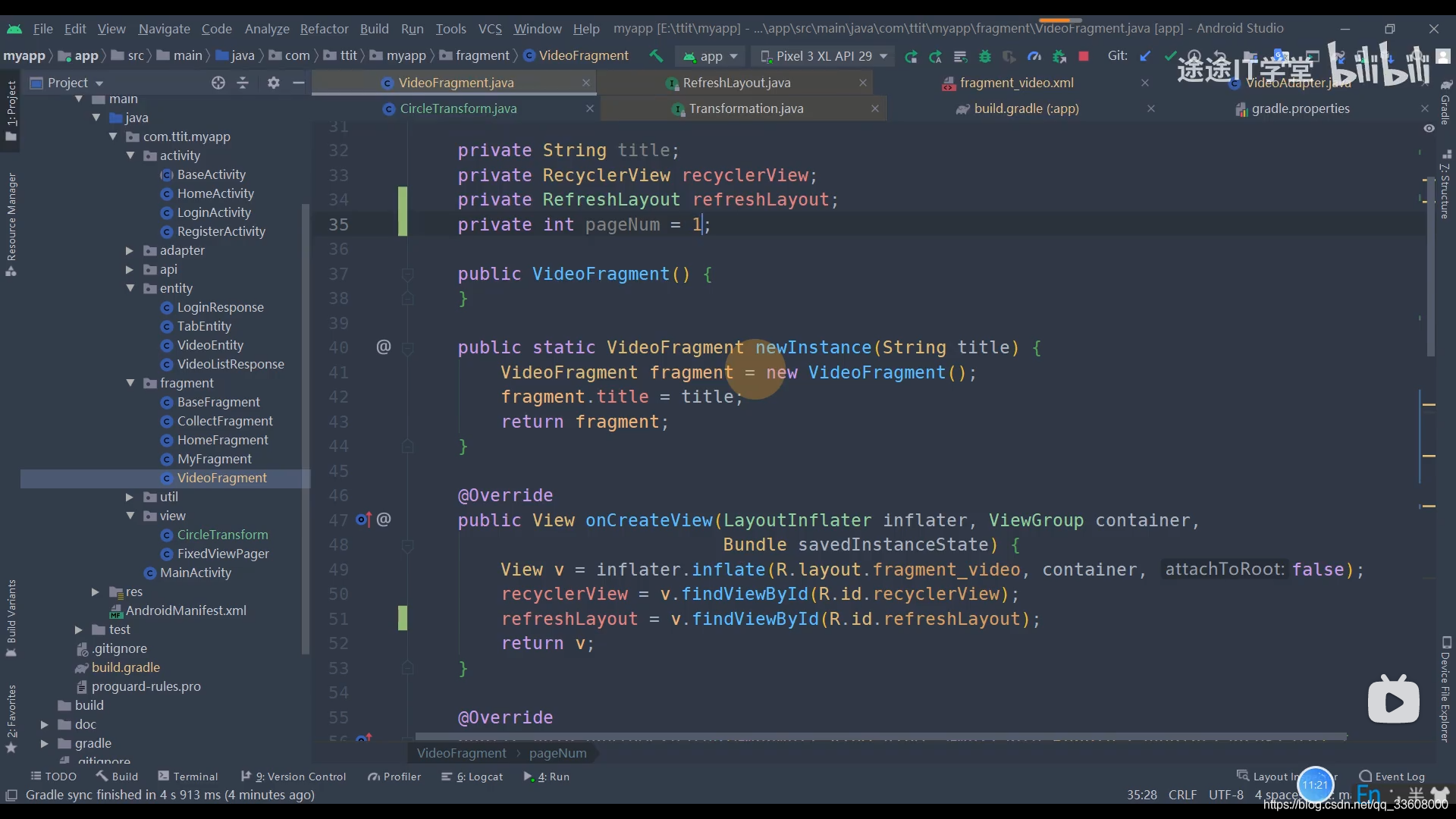This screenshot has height=819, width=1456.
Task: Click Attach Debugger to Android Process icon
Action: coord(1059,56)
